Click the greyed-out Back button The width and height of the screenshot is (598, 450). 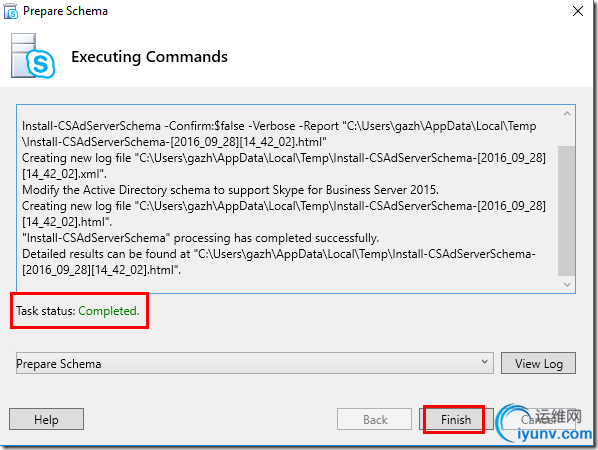point(375,419)
